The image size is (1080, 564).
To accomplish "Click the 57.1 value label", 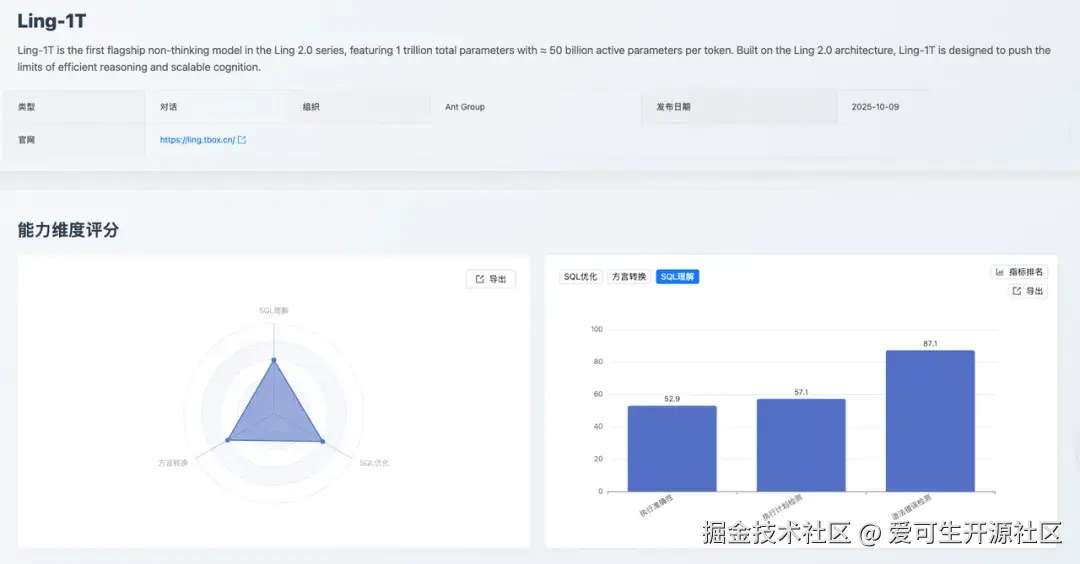I will pos(801,392).
